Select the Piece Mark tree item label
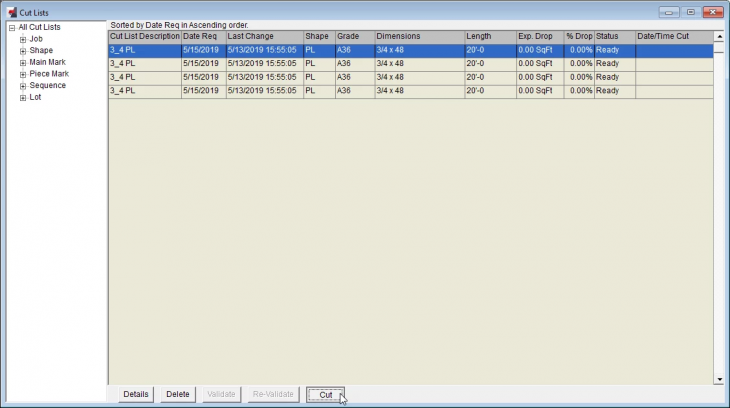Image resolution: width=730 pixels, height=408 pixels. 49,74
